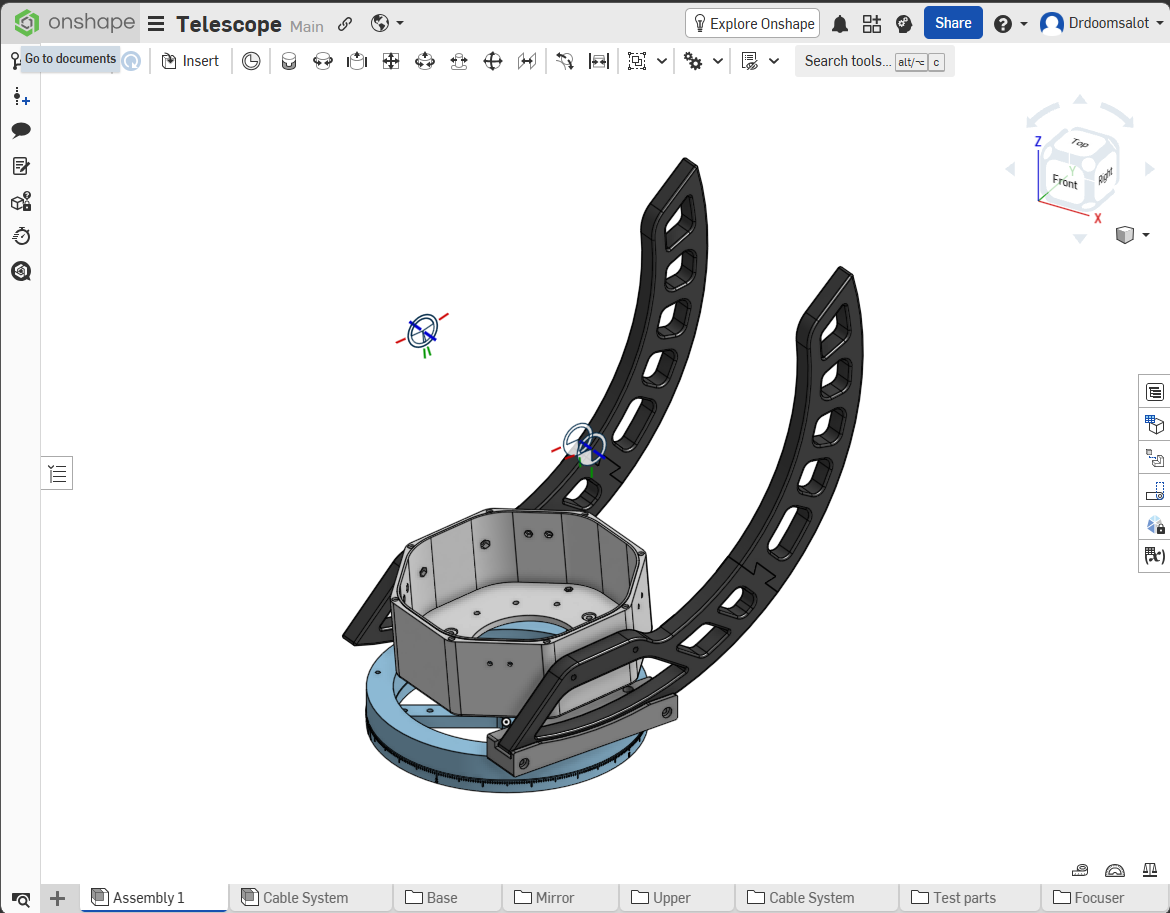Viewport: 1170px width, 913px height.
Task: Click the Group dashed-square tool icon
Action: [636, 61]
